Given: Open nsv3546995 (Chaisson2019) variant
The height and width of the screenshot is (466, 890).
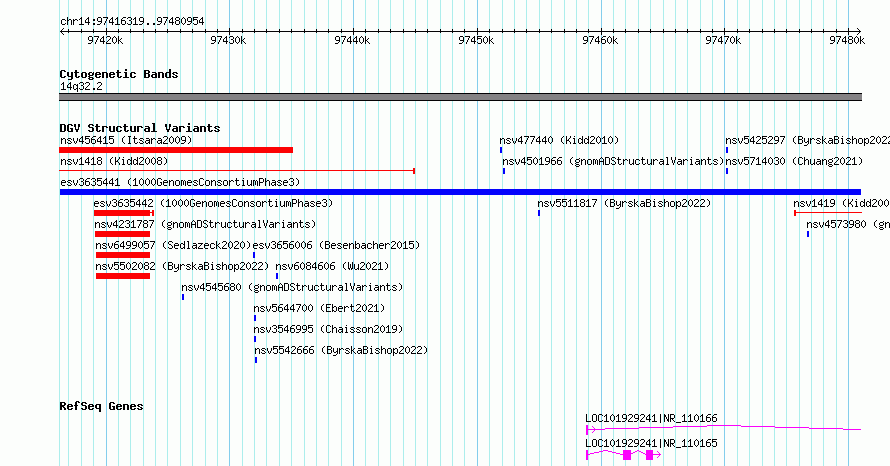Looking at the screenshot, I should click(x=328, y=329).
